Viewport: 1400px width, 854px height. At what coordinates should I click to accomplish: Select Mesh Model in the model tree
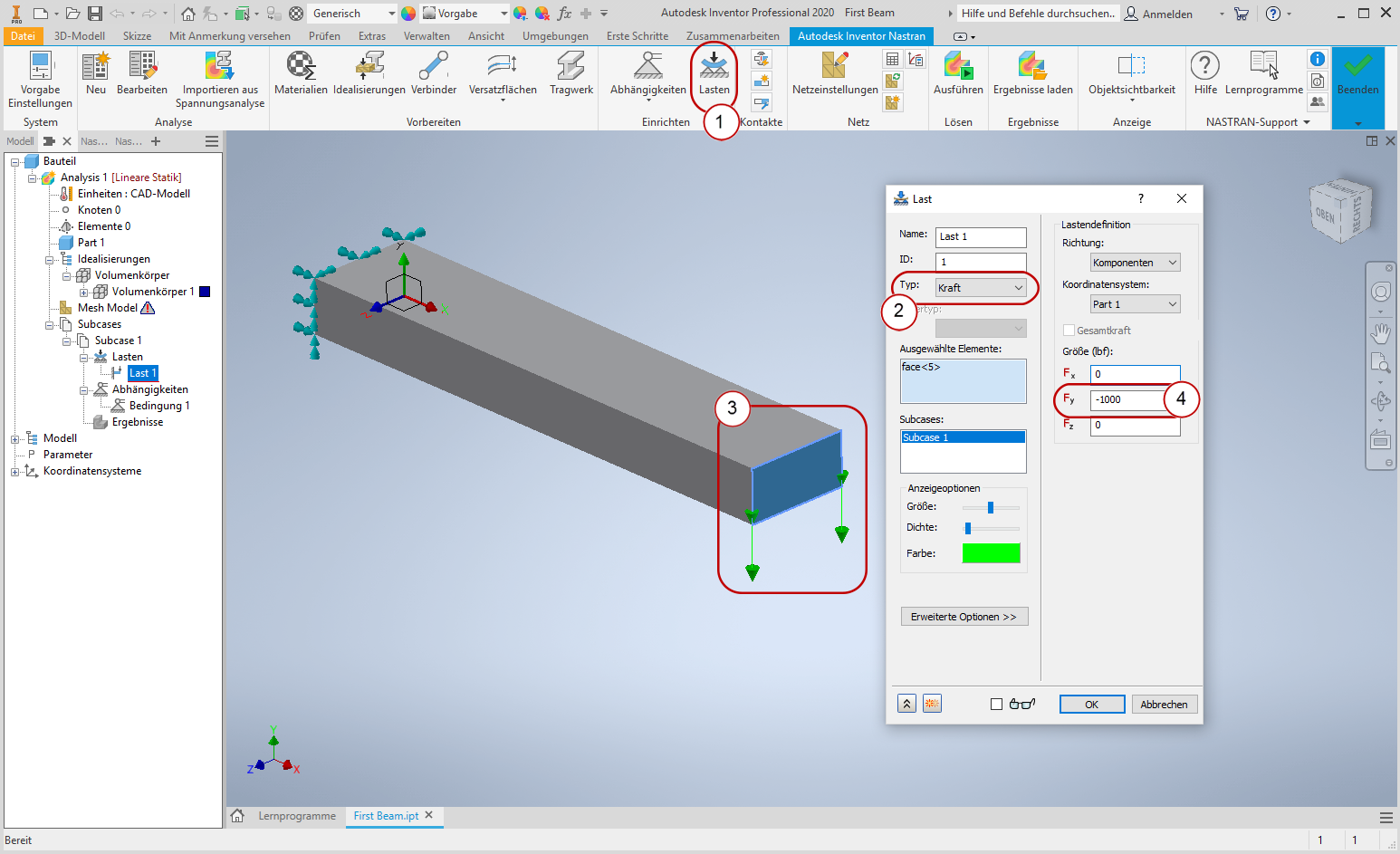pyautogui.click(x=108, y=308)
